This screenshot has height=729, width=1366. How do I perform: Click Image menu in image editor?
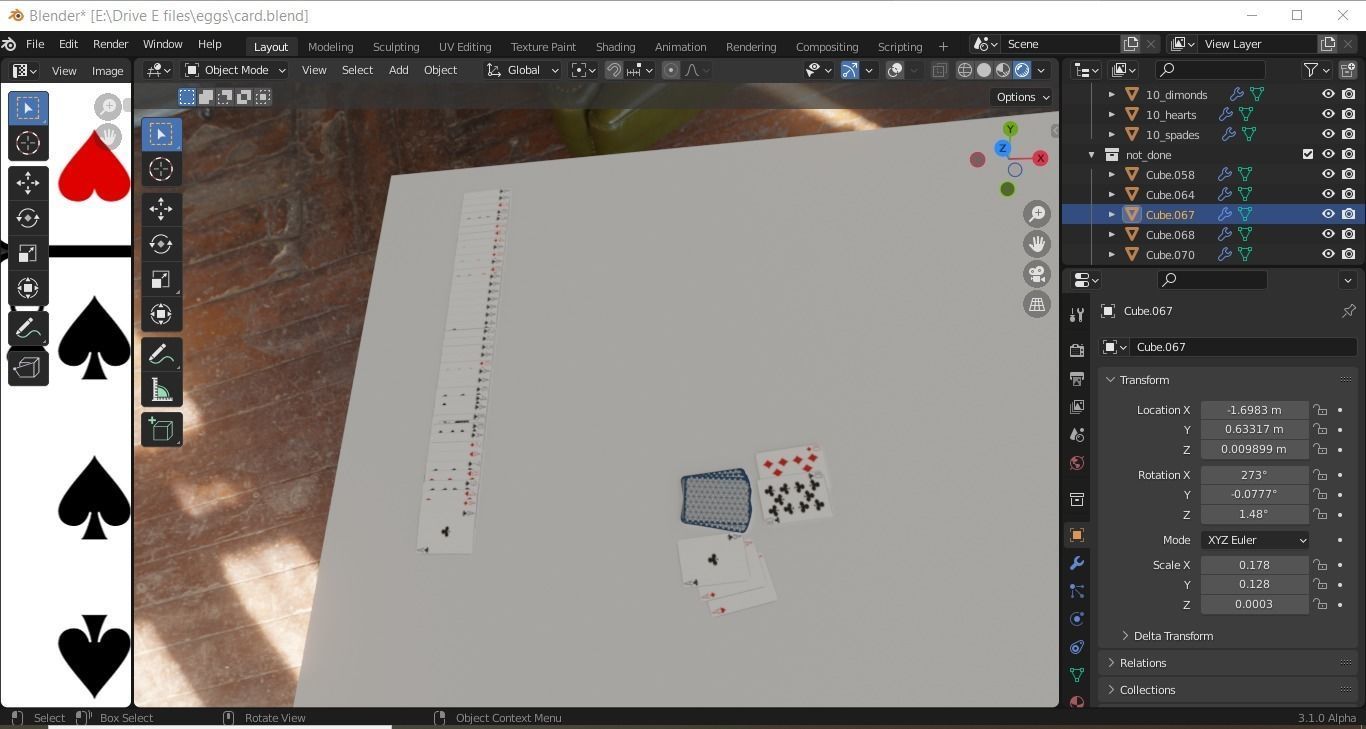107,71
